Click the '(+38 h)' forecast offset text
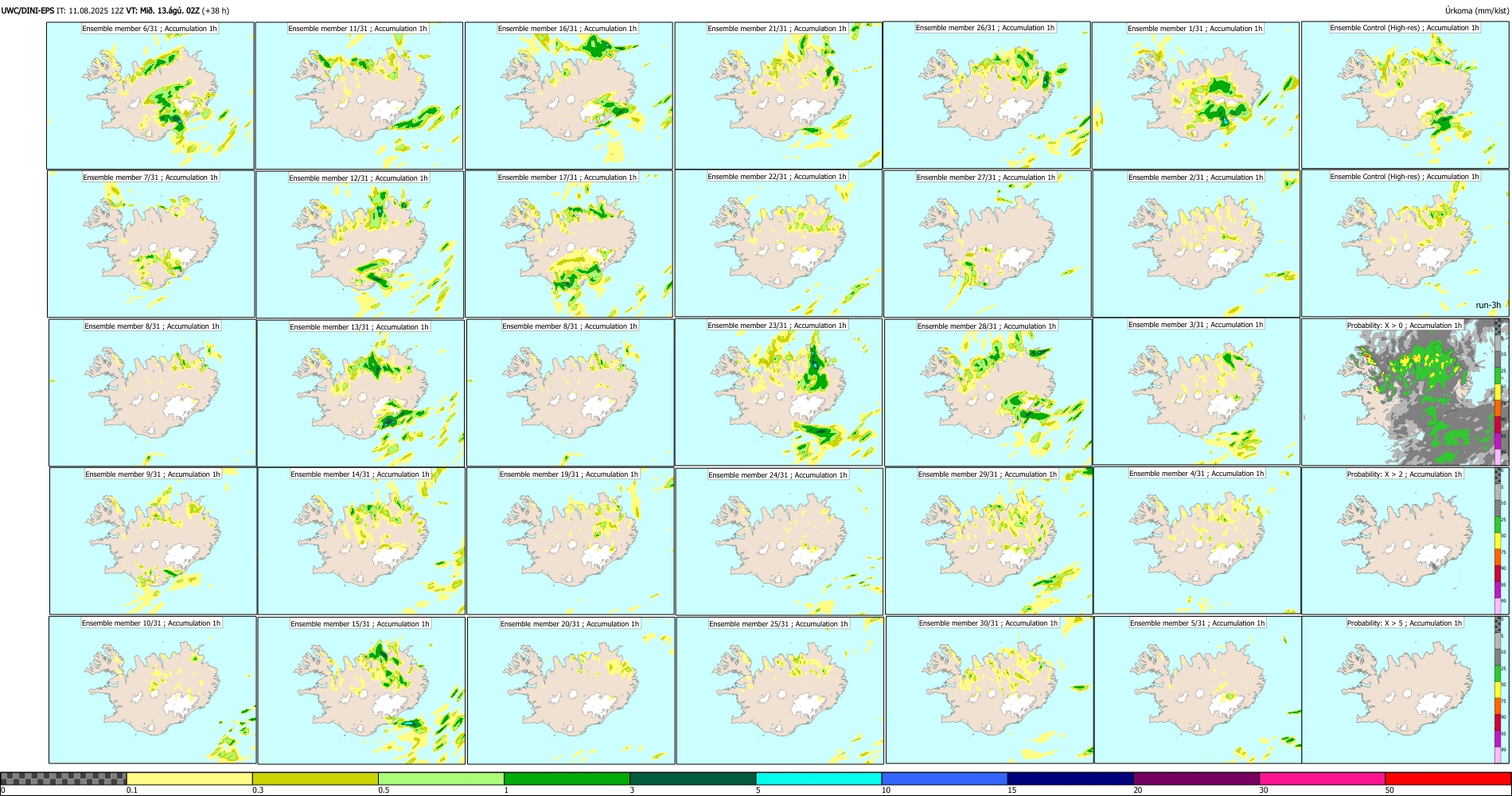The width and height of the screenshot is (1512, 796). (x=216, y=10)
